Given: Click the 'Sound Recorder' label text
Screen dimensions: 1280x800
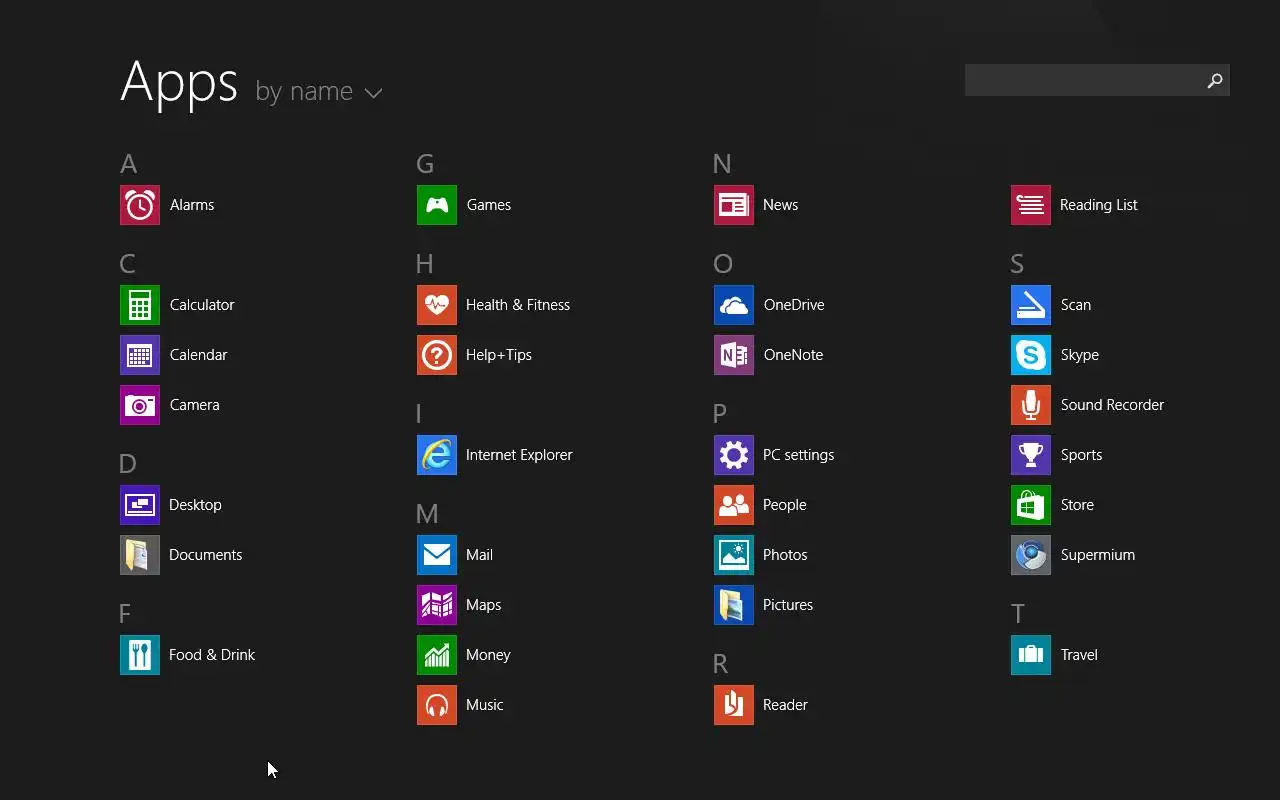Looking at the screenshot, I should point(1112,405).
